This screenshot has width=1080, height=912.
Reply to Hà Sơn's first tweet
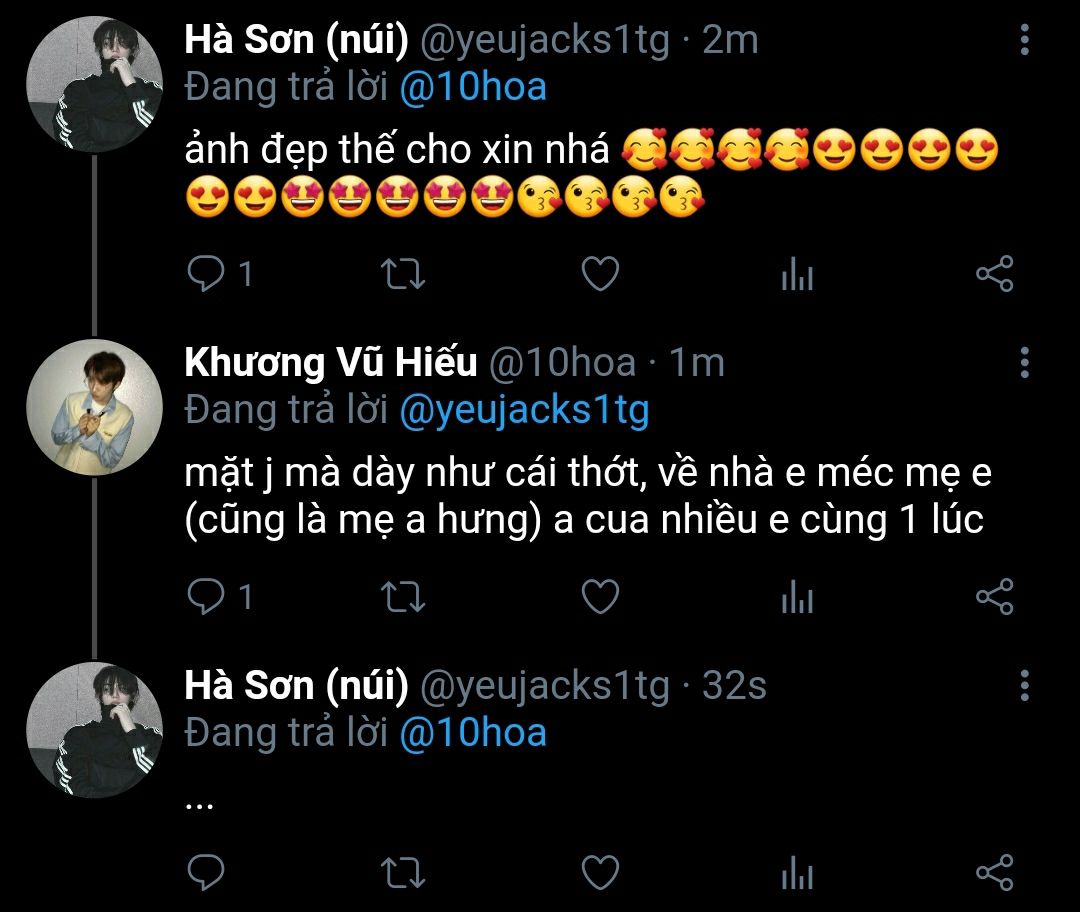click(207, 274)
